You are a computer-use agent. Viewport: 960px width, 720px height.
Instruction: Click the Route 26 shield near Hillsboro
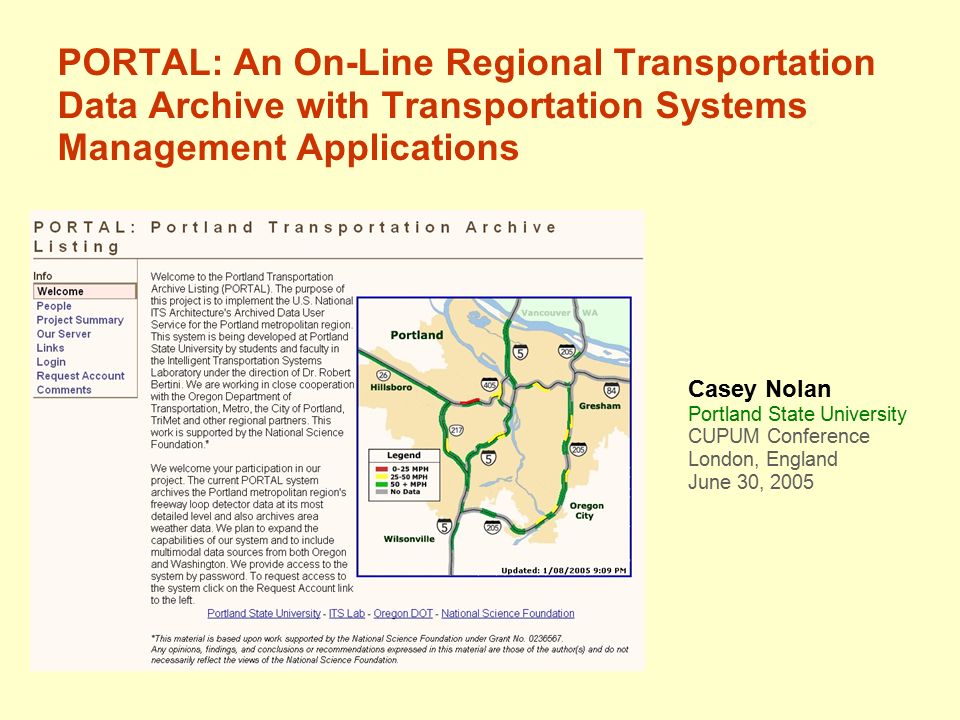tap(383, 375)
